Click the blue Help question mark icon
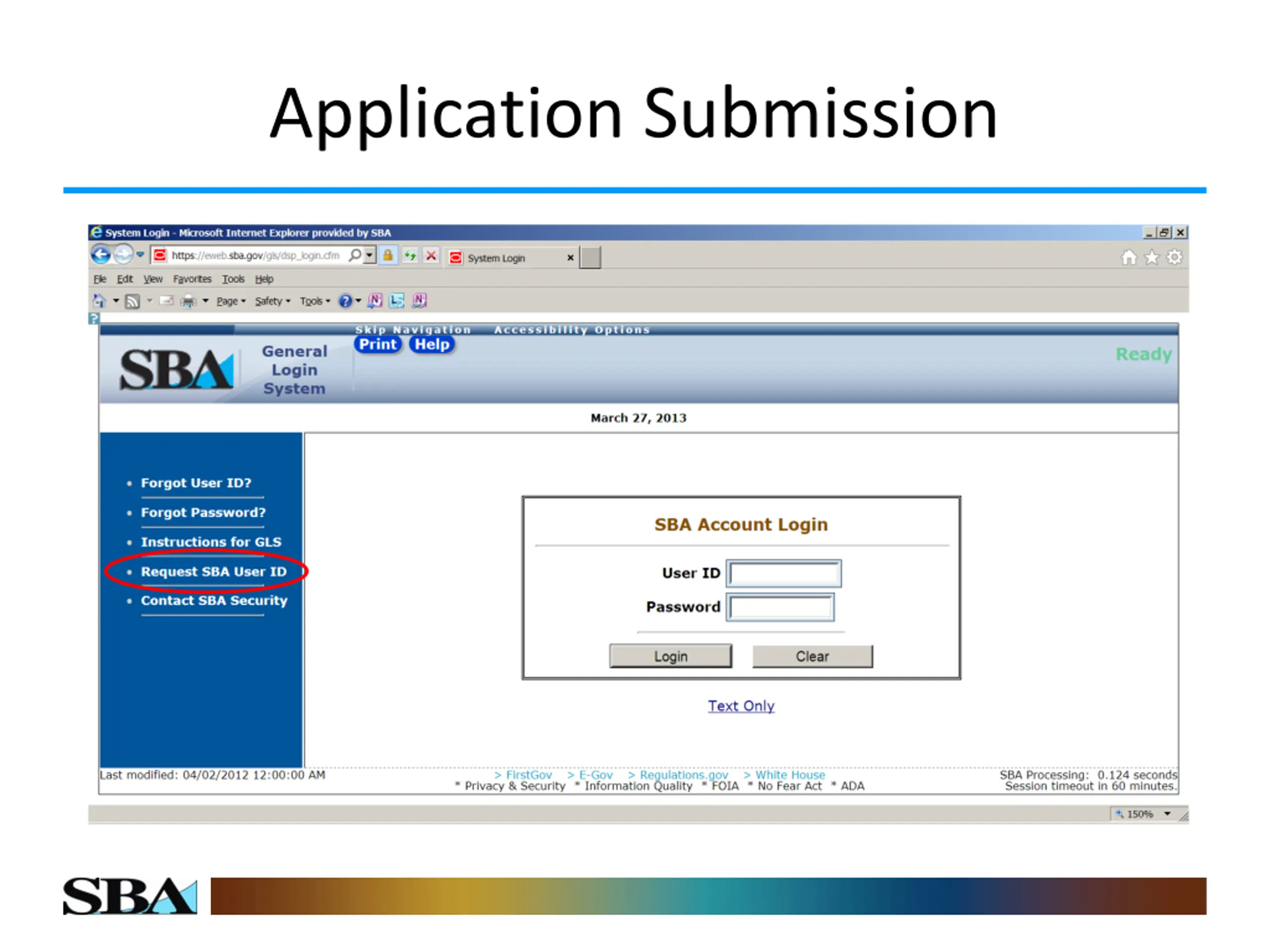This screenshot has width=1270, height=952. pos(345,301)
